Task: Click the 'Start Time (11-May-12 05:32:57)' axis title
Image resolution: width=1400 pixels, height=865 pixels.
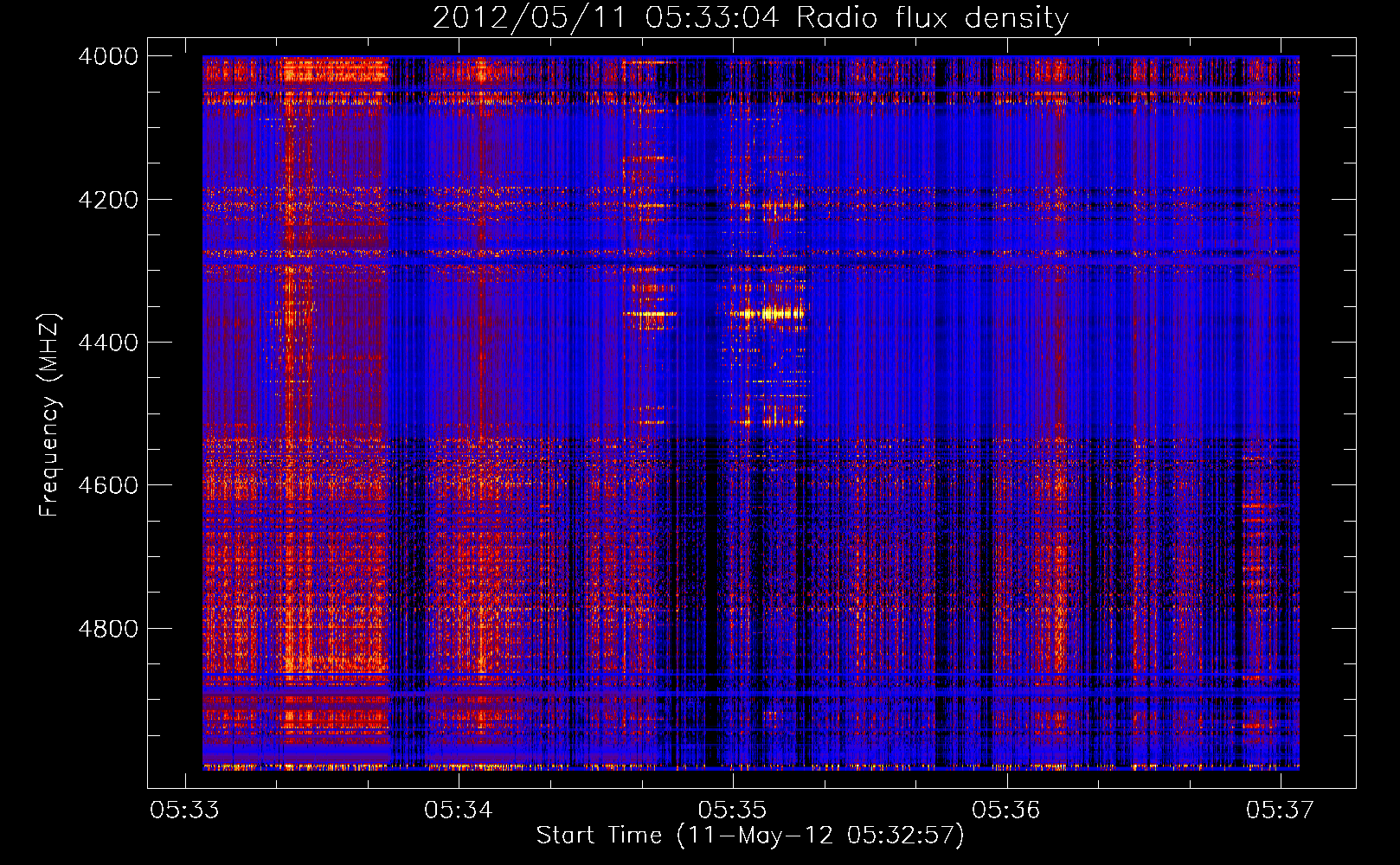Action: (750, 836)
